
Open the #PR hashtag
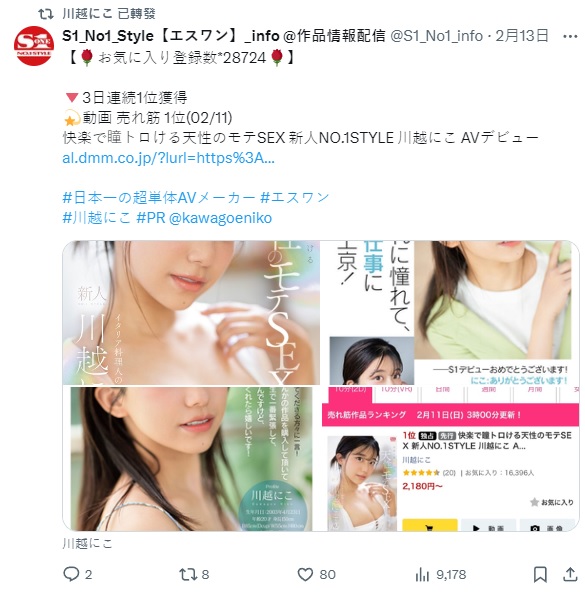(151, 218)
